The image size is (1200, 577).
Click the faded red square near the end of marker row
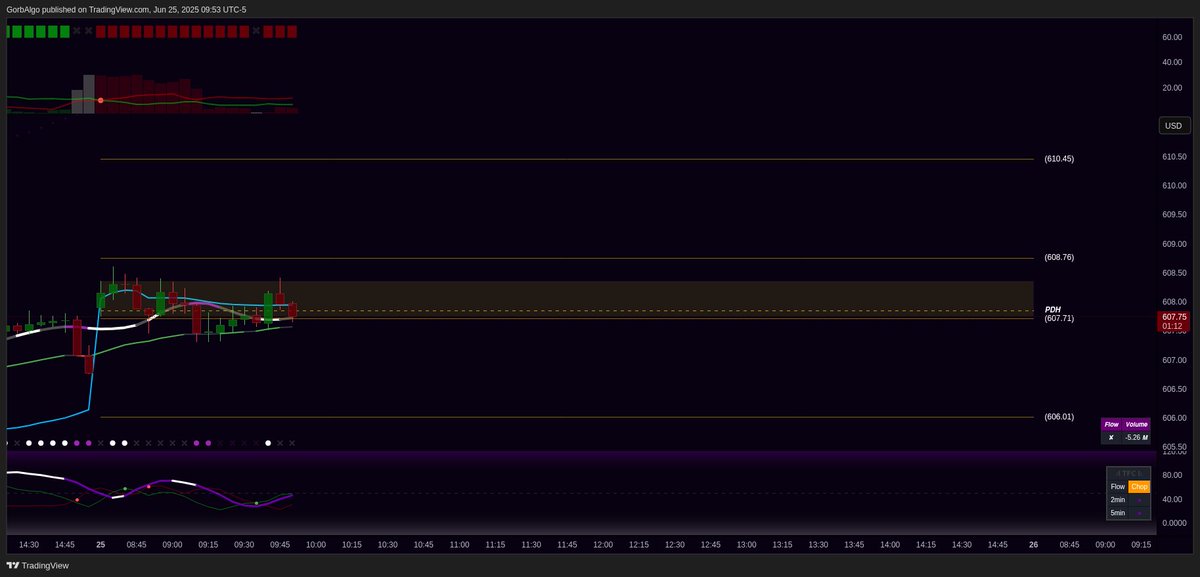(289, 31)
